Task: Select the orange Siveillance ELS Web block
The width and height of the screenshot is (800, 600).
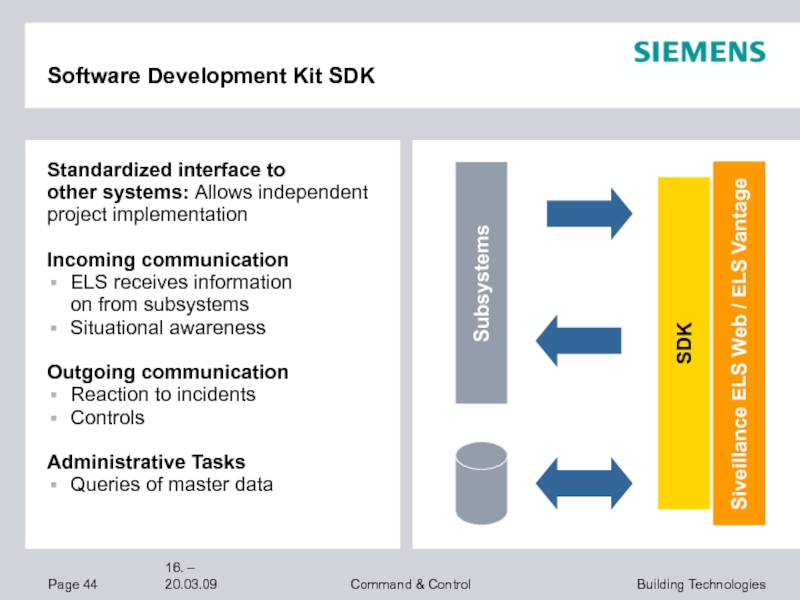Action: tap(739, 343)
